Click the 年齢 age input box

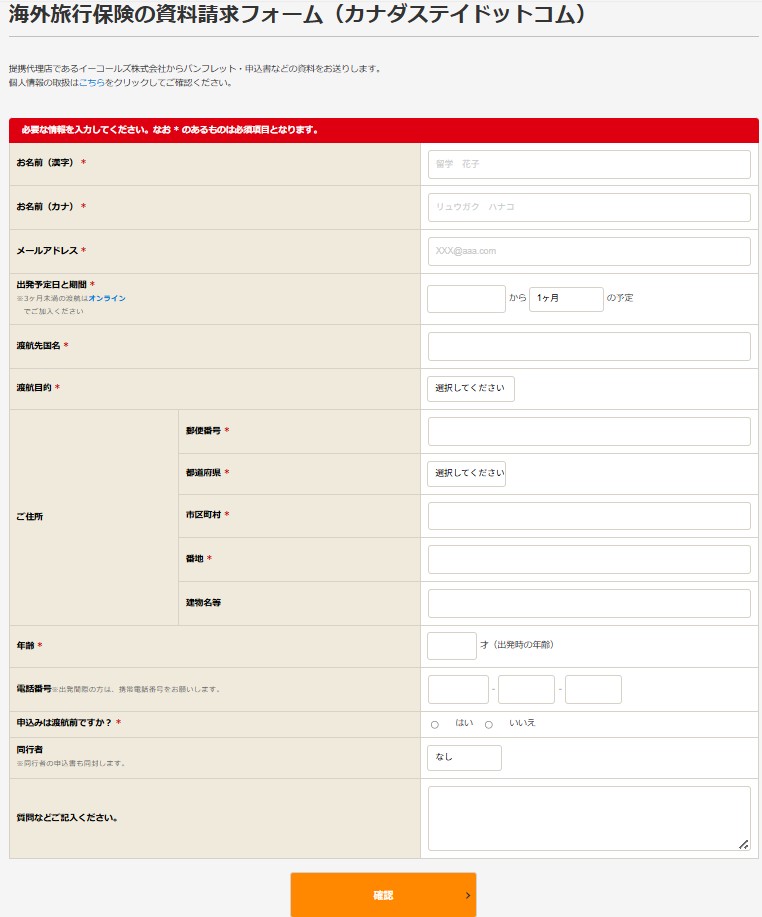451,646
